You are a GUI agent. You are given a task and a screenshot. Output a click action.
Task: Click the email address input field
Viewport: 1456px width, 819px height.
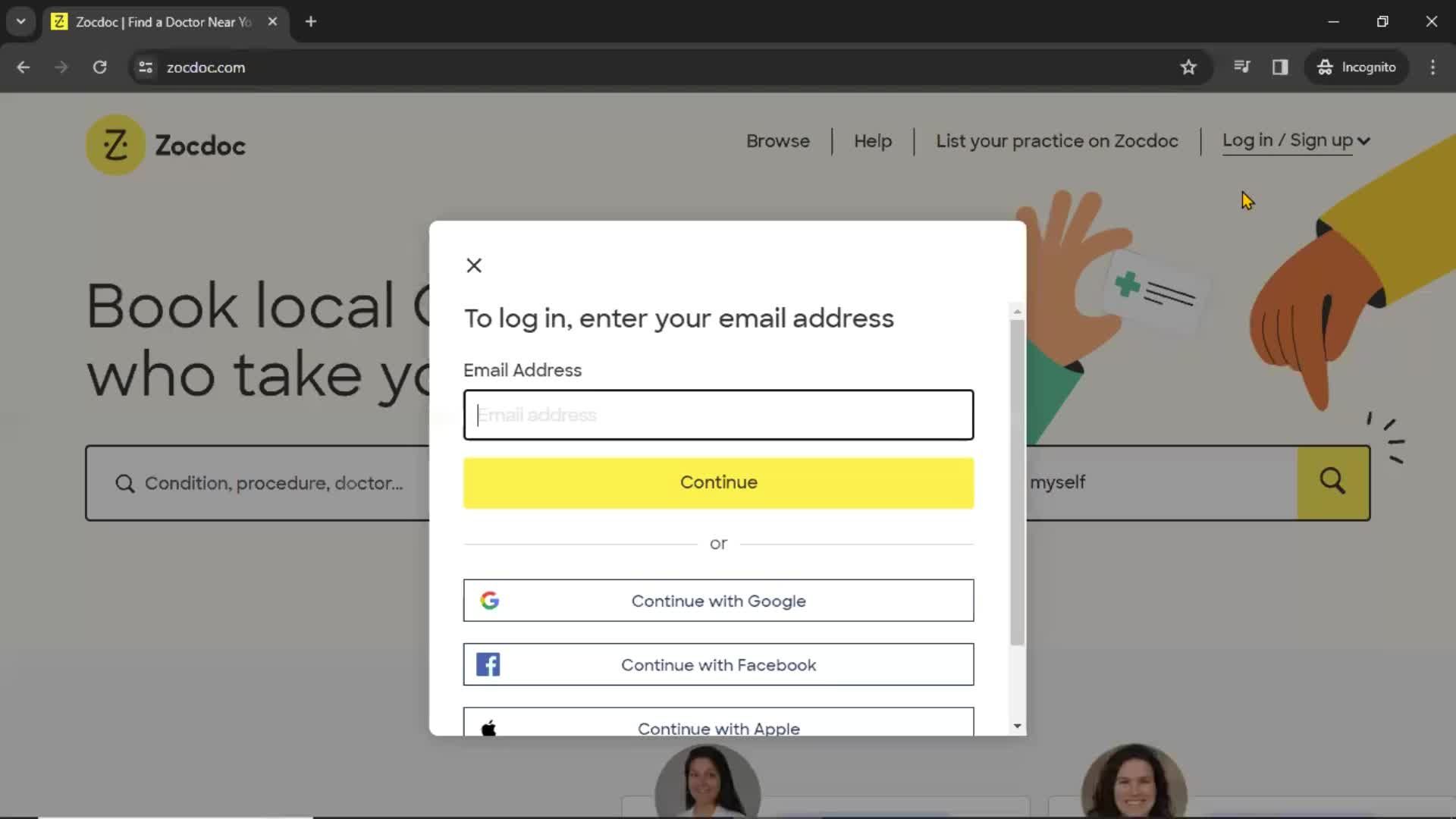(718, 414)
